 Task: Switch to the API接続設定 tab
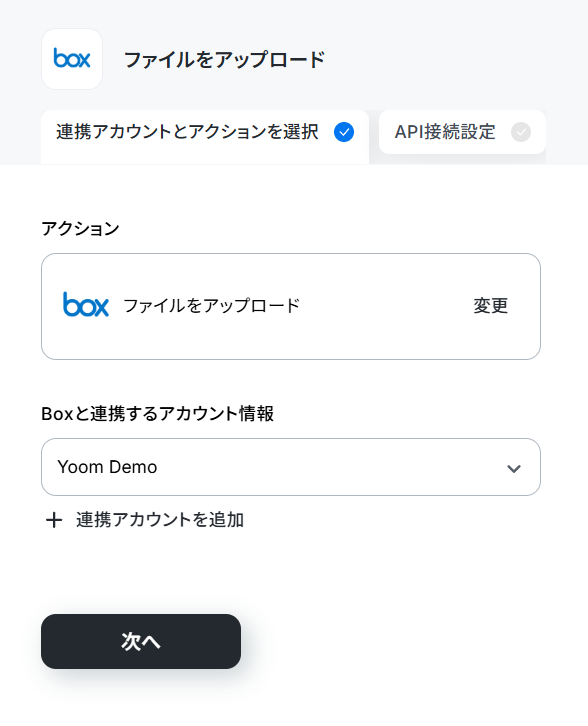pos(462,132)
